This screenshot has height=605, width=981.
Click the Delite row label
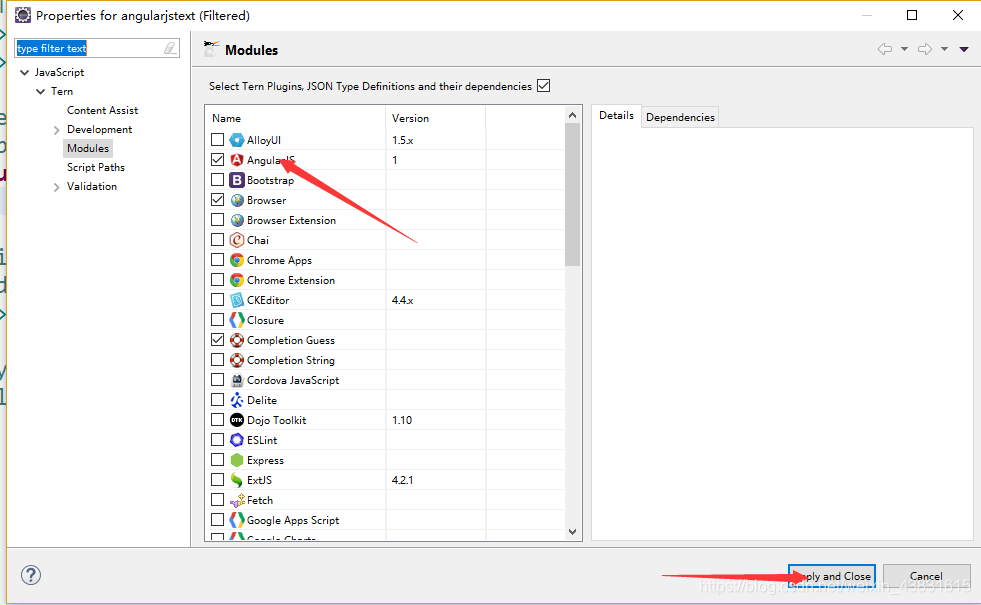coord(262,400)
